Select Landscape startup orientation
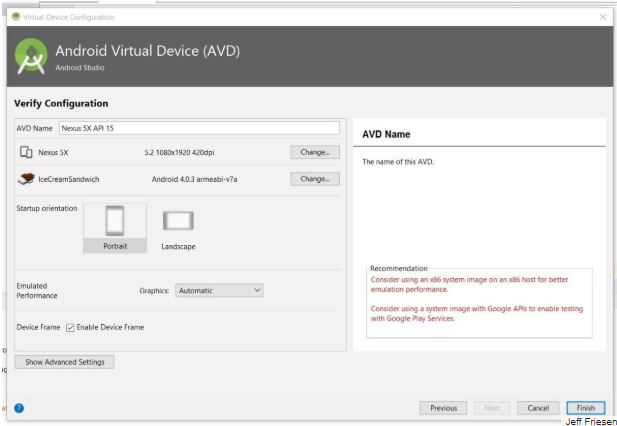Image resolution: width=617 pixels, height=426 pixels. 178,230
